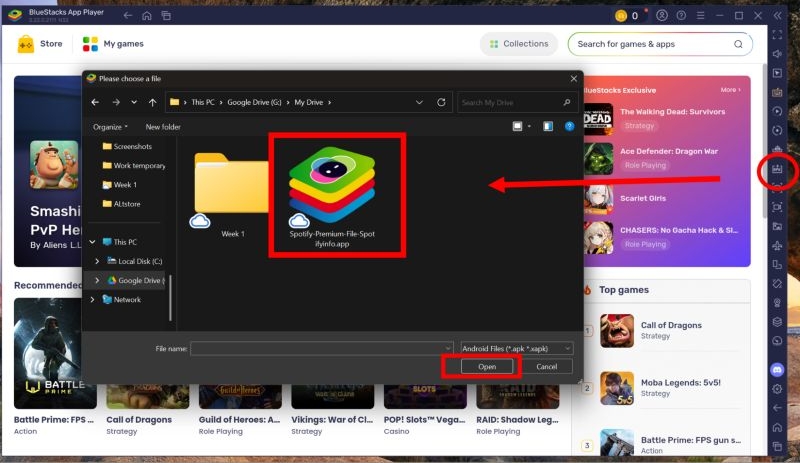Collapse the sidebar with the double chevron
This screenshot has width=800, height=463.
pos(777,15)
